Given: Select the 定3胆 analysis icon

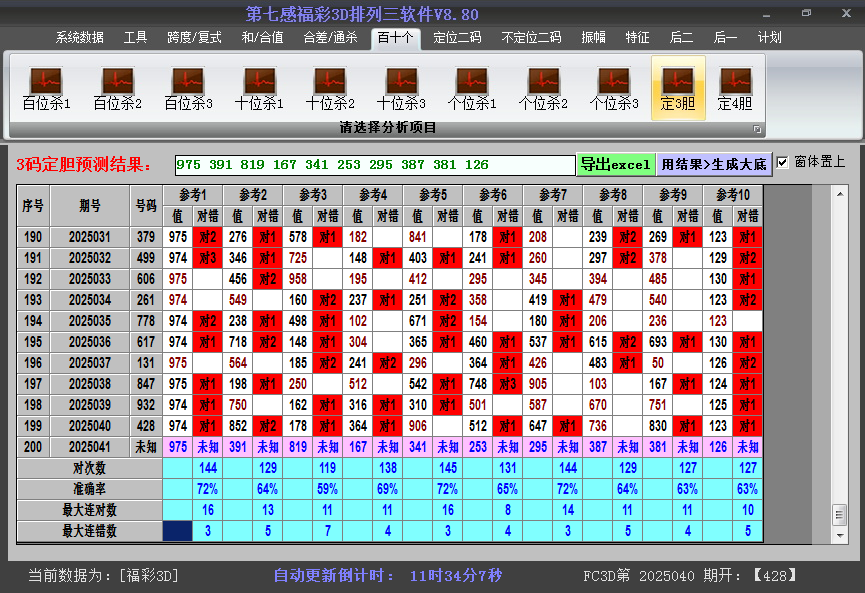Looking at the screenshot, I should (x=678, y=88).
